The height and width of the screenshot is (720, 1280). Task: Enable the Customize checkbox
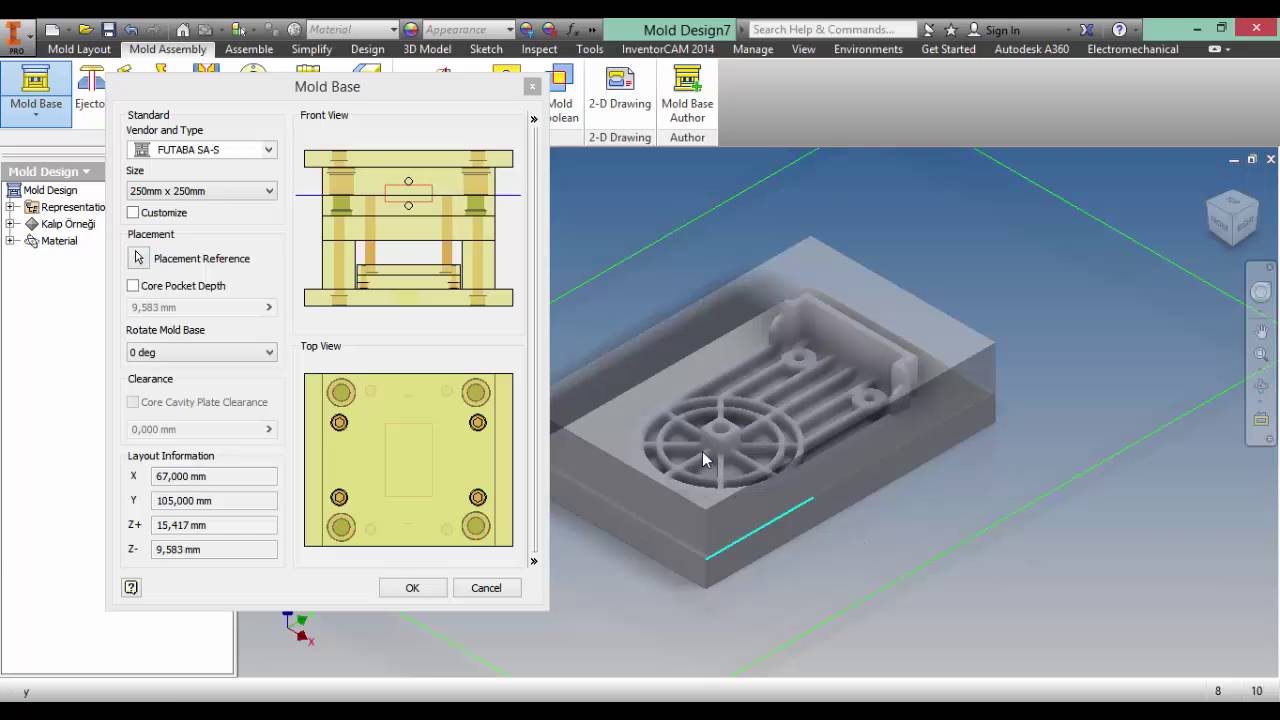tap(133, 213)
